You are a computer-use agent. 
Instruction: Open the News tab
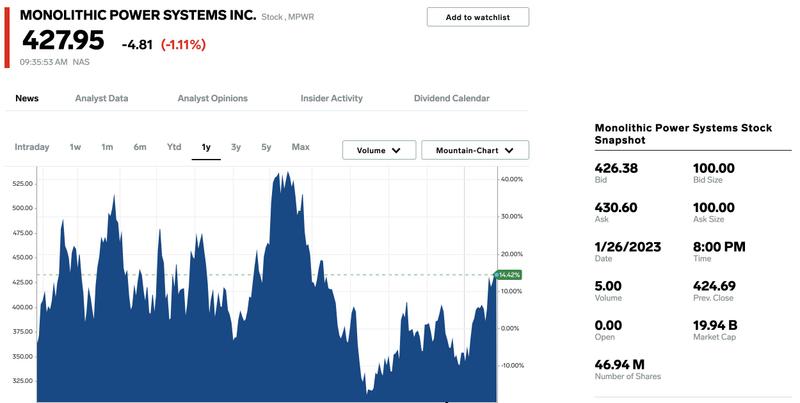pos(27,98)
